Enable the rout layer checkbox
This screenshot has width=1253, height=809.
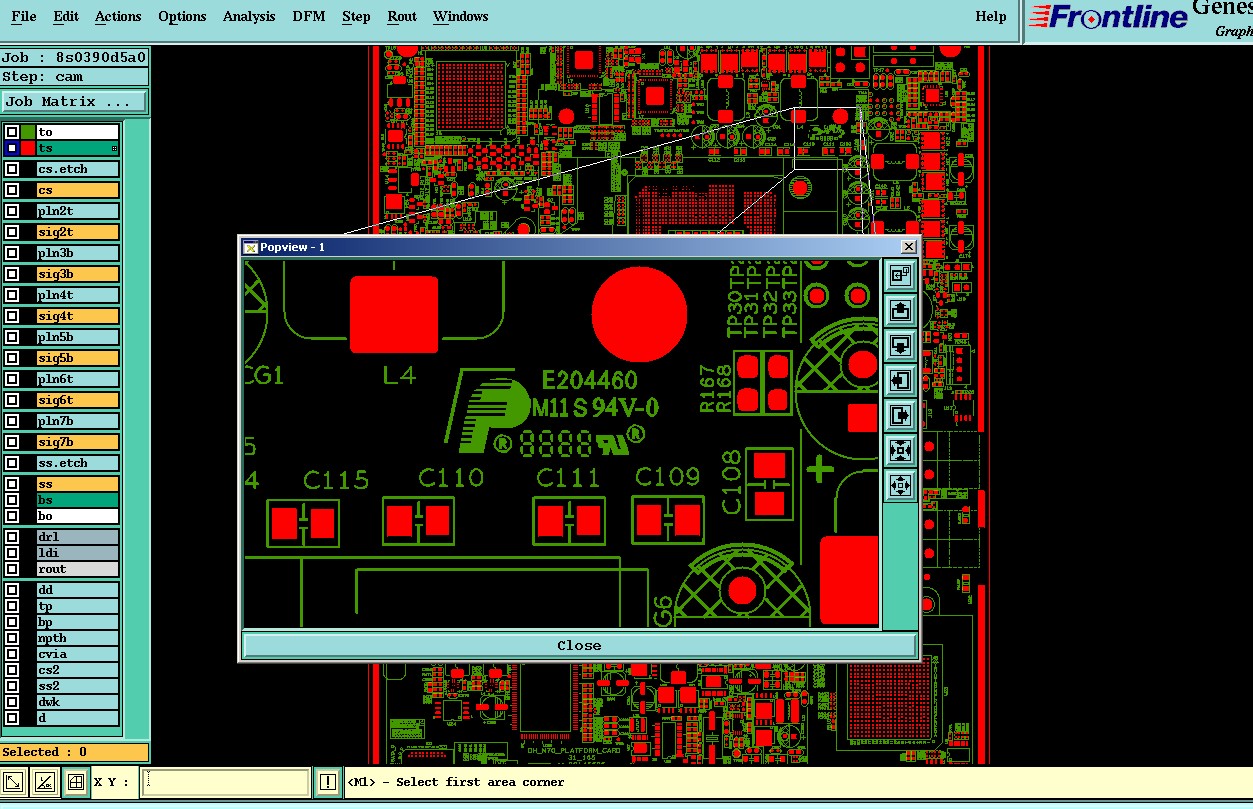pyautogui.click(x=12, y=569)
